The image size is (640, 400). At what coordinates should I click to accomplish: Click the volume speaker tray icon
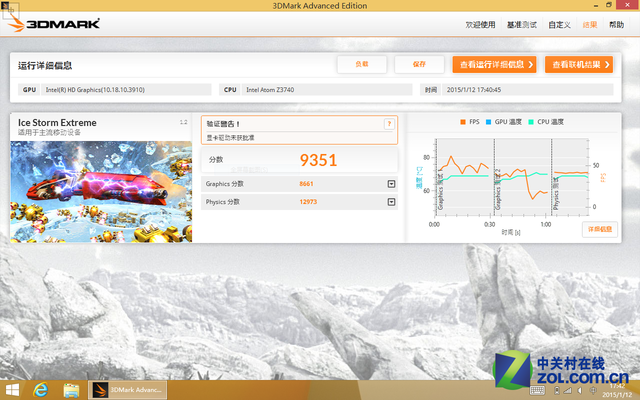pos(580,391)
